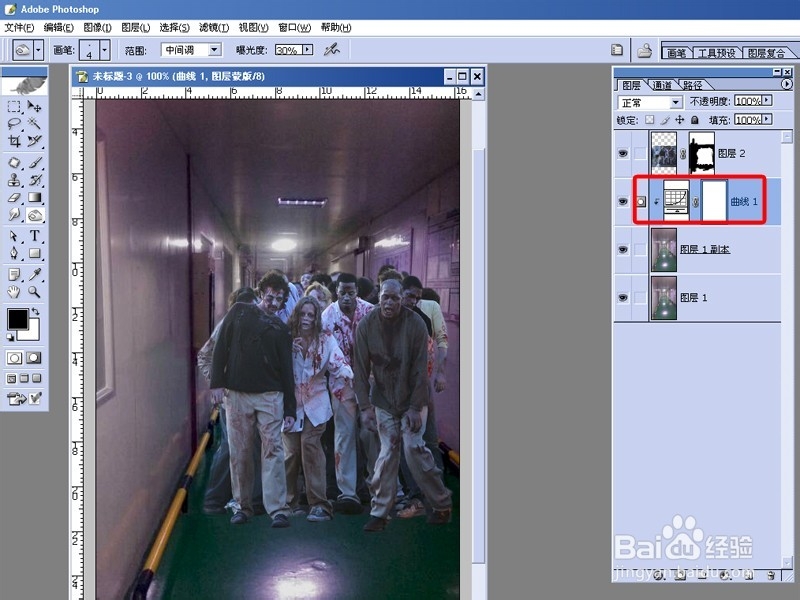Image resolution: width=800 pixels, height=600 pixels.
Task: Hide the 曲线 1 curves layer with its eye icon
Action: coord(623,202)
